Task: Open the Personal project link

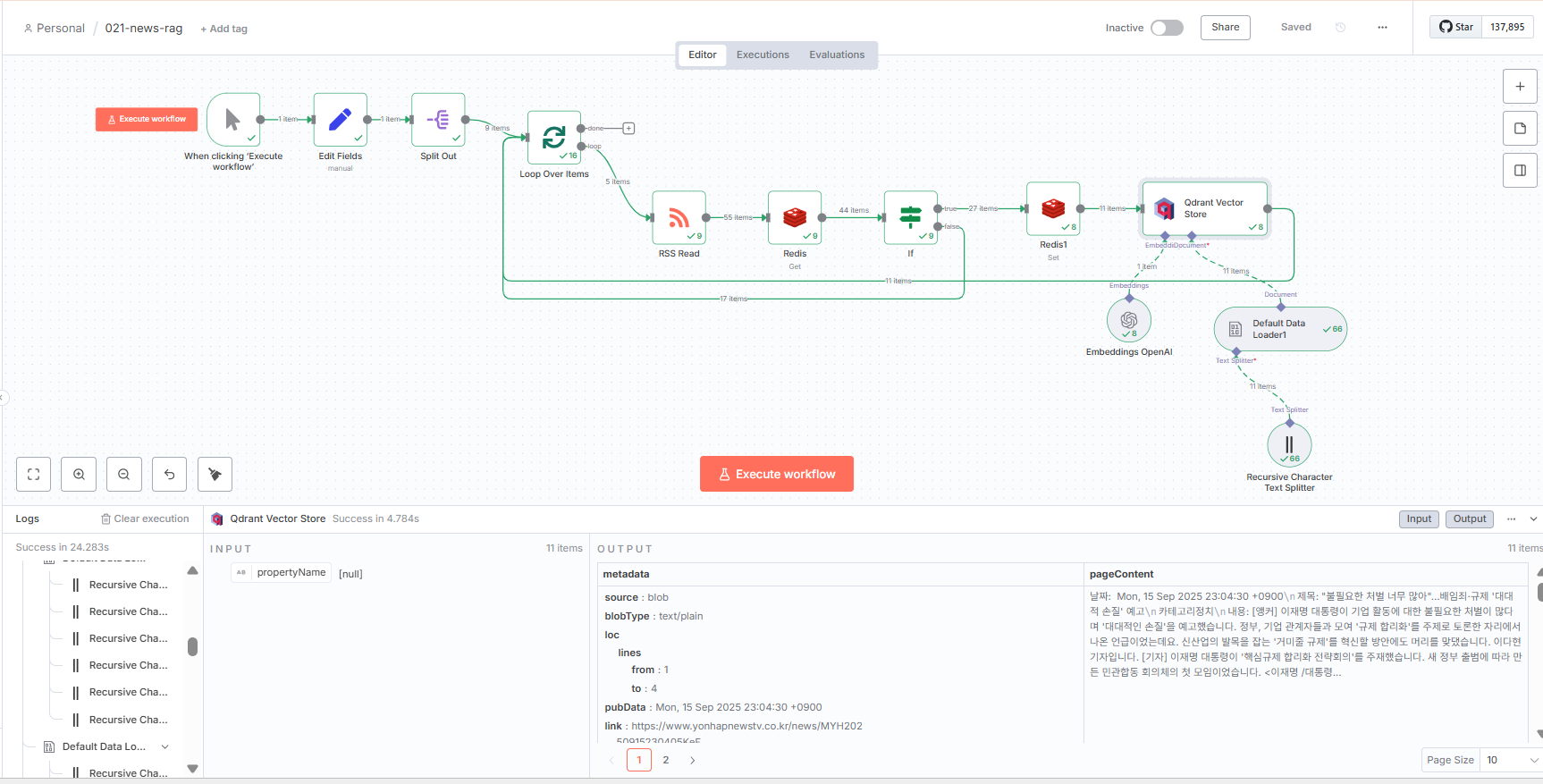Action: point(54,28)
